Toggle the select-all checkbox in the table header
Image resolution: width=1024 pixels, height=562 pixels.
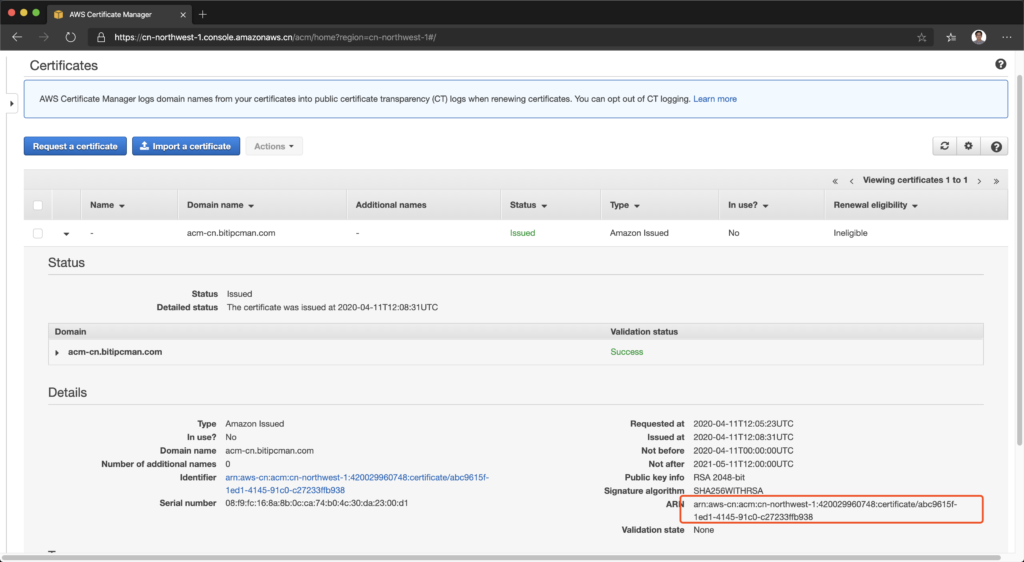[x=38, y=205]
